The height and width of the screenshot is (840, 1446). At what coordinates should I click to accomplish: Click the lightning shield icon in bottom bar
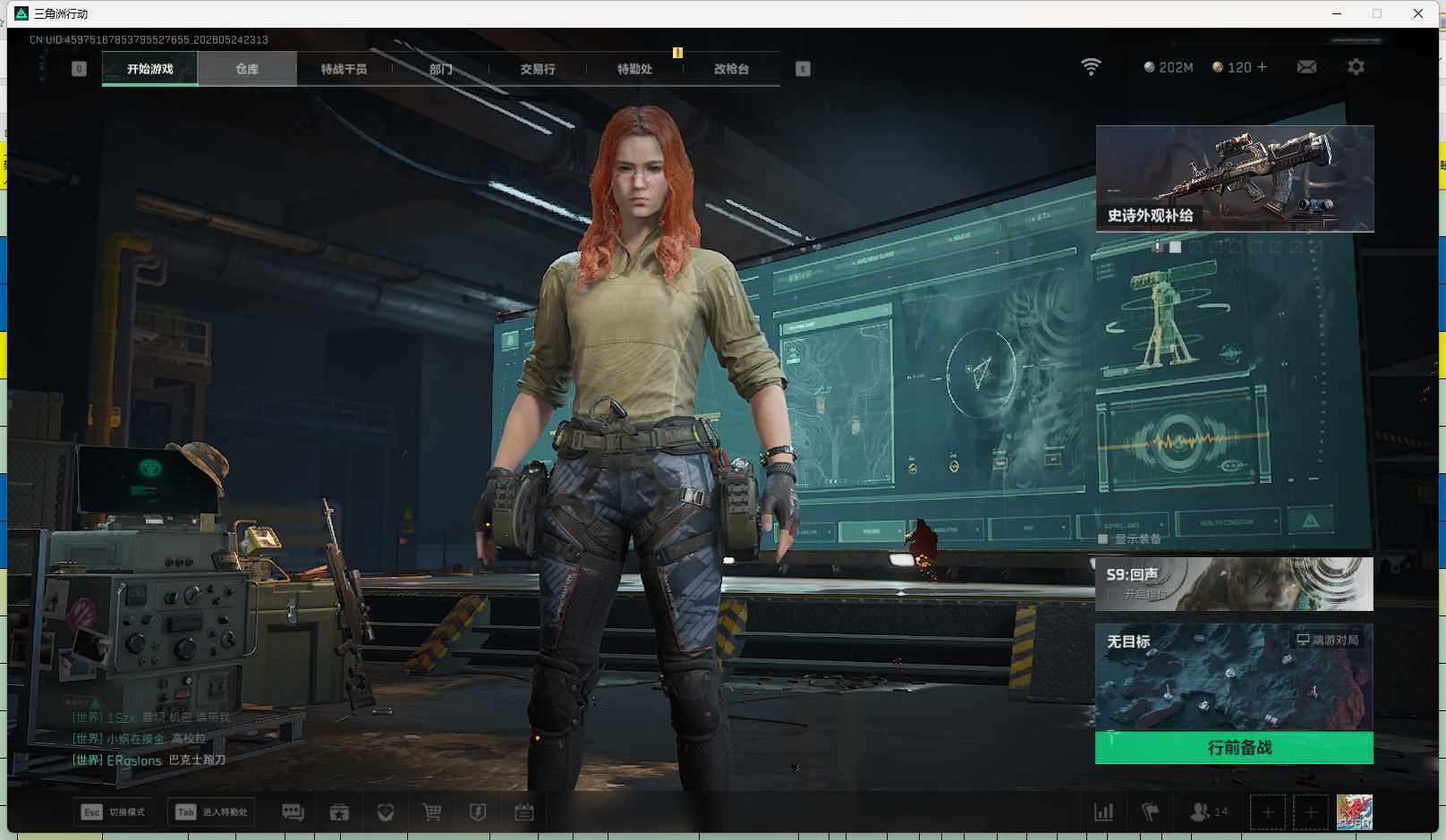[x=478, y=812]
